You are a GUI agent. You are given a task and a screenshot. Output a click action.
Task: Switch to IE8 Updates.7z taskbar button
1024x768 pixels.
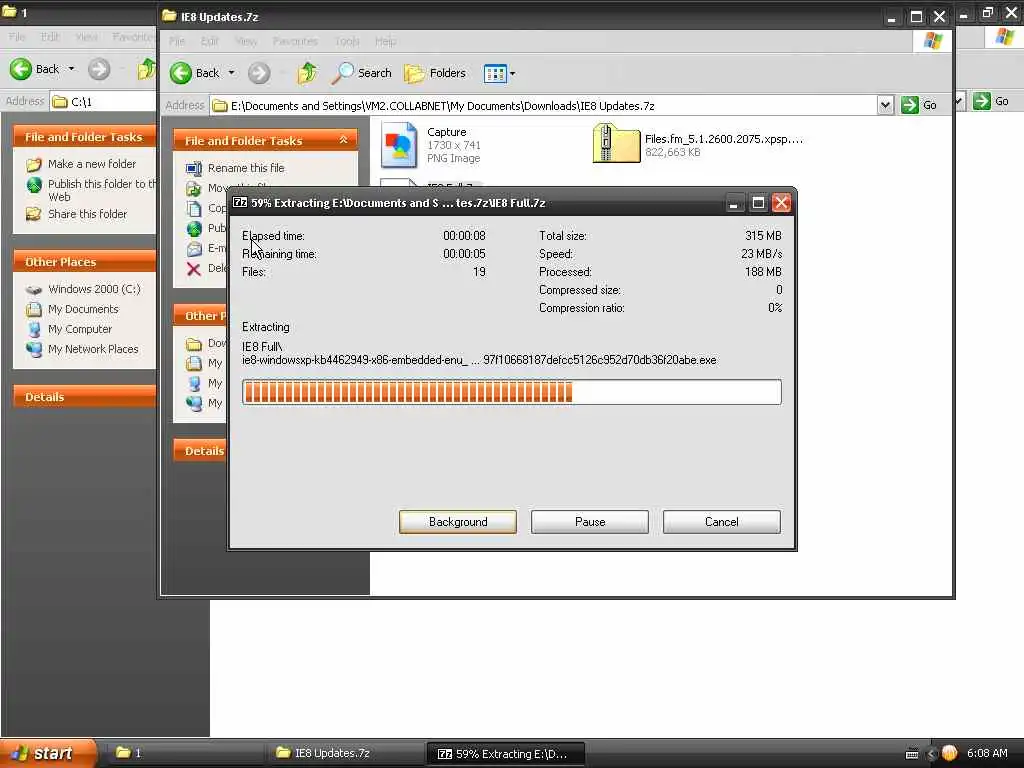click(345, 754)
